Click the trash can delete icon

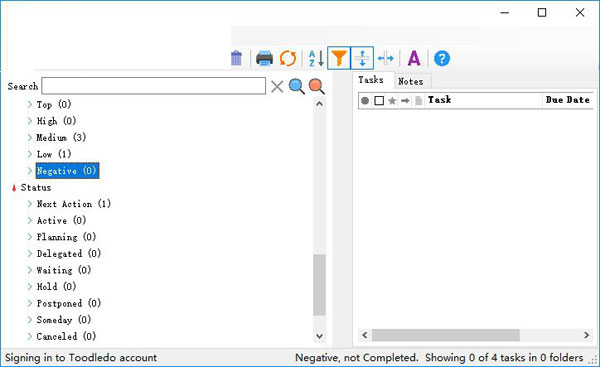[x=236, y=58]
